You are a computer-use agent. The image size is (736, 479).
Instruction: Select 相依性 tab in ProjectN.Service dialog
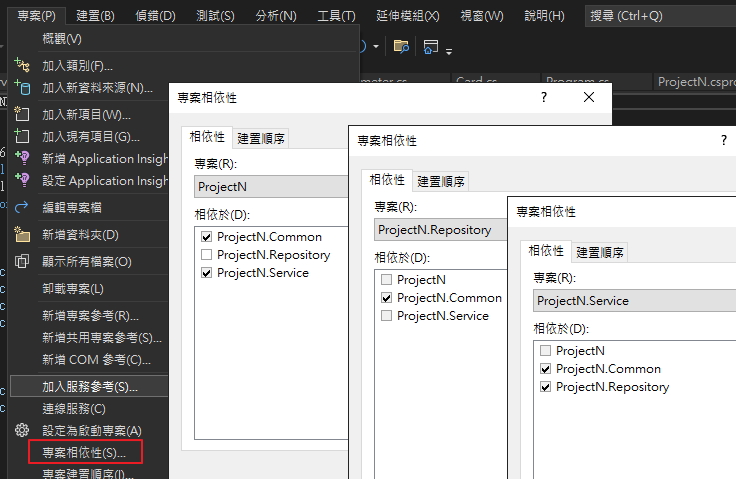click(x=546, y=251)
